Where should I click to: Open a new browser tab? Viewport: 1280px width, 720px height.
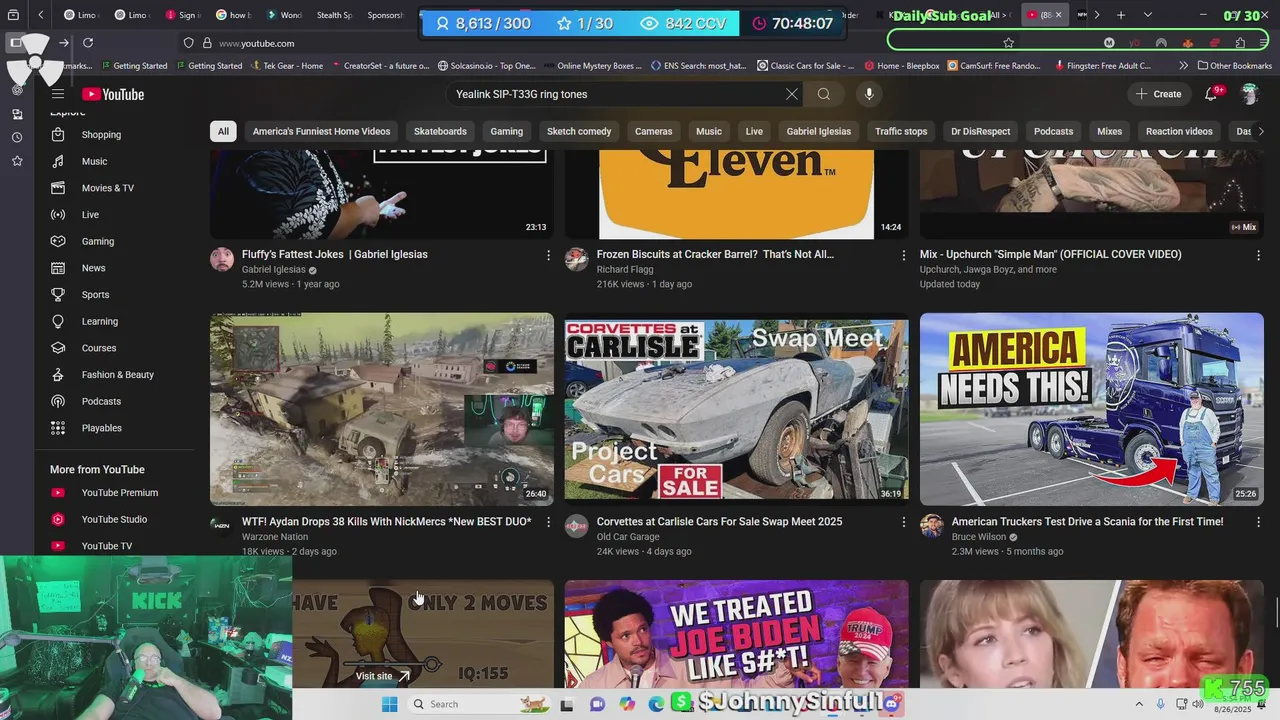click(1121, 15)
